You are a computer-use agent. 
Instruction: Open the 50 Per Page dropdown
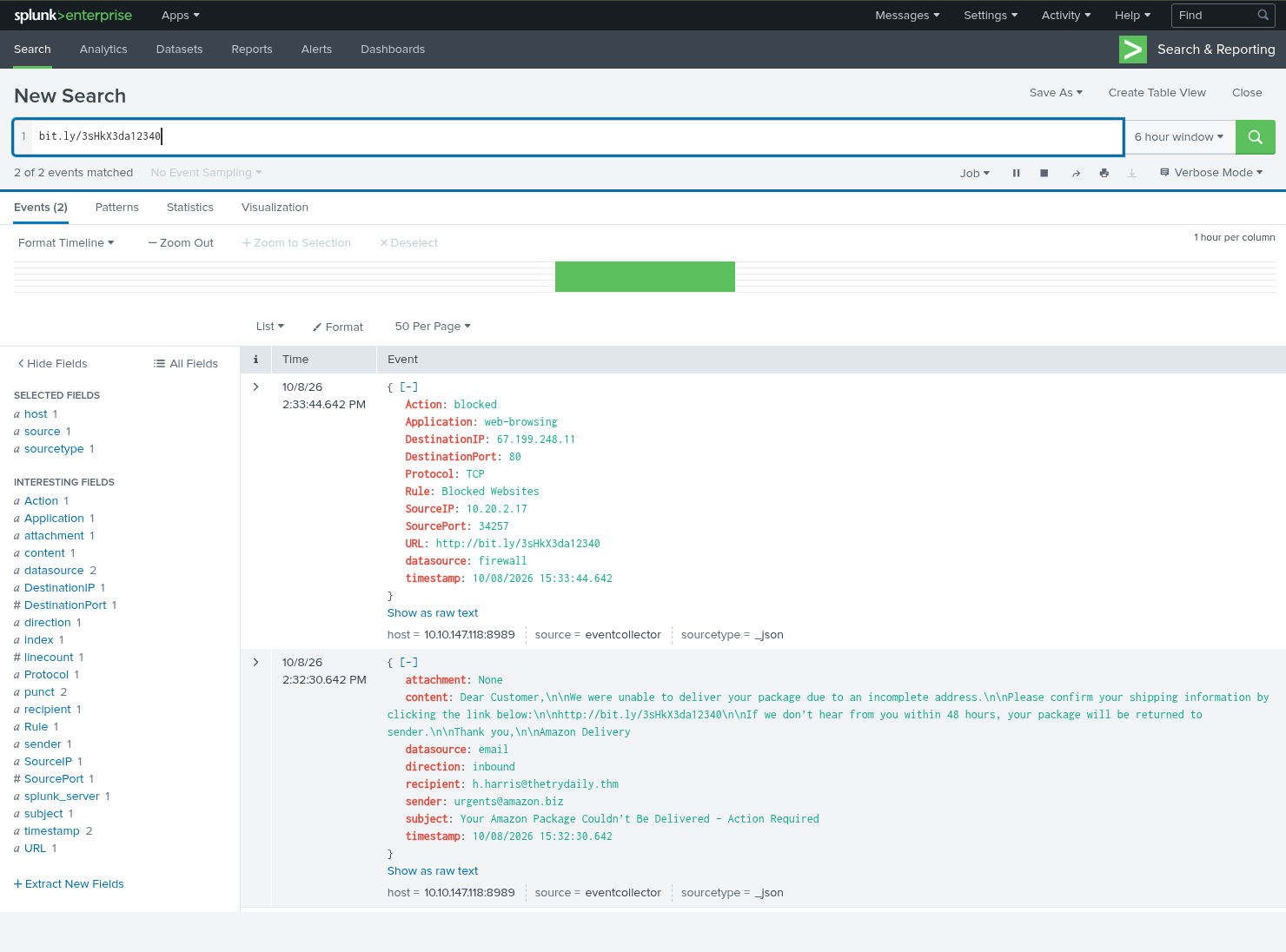(x=433, y=327)
